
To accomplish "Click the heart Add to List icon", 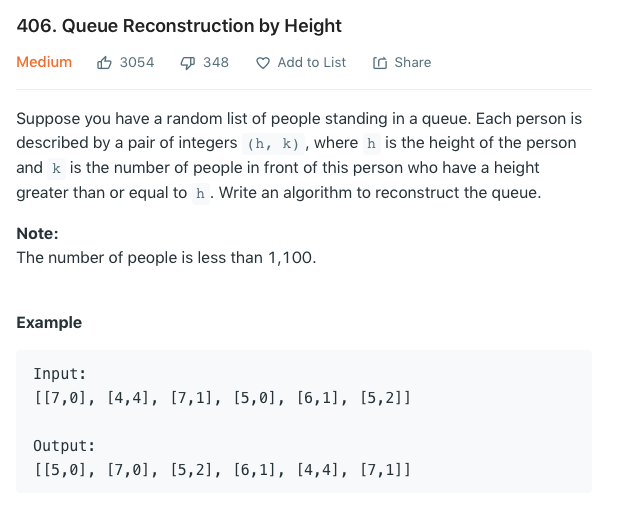I will coord(263,63).
